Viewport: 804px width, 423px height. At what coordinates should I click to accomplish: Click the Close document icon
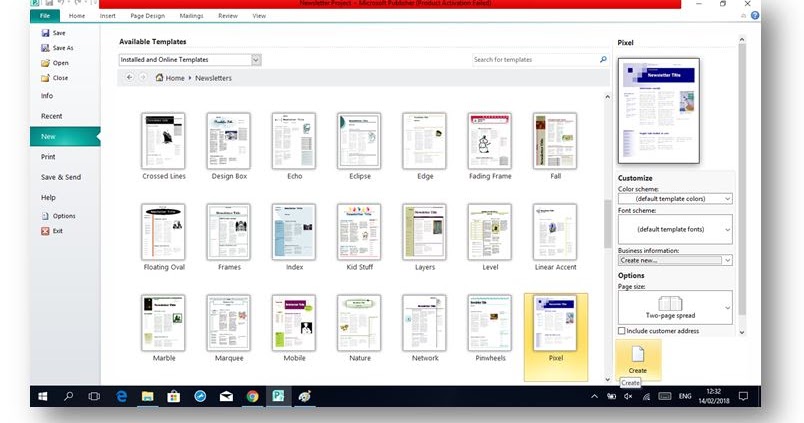click(x=45, y=78)
